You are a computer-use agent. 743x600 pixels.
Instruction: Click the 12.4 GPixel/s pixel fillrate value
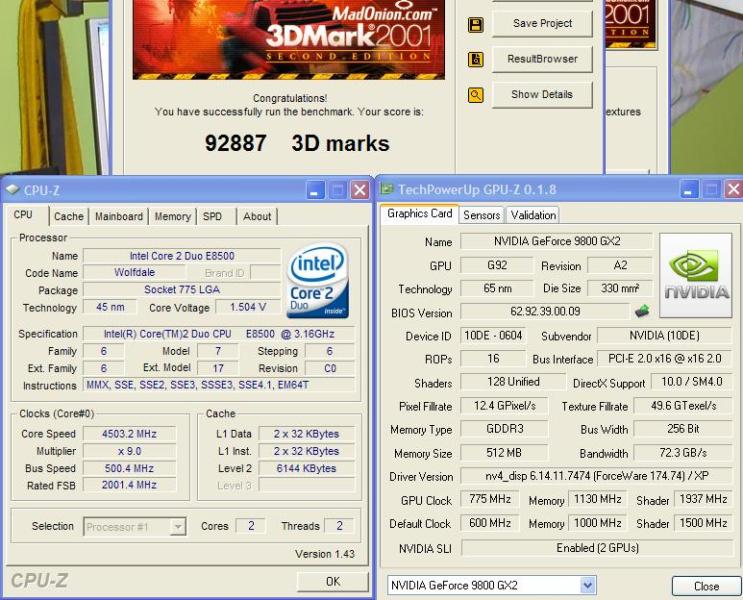tap(504, 406)
